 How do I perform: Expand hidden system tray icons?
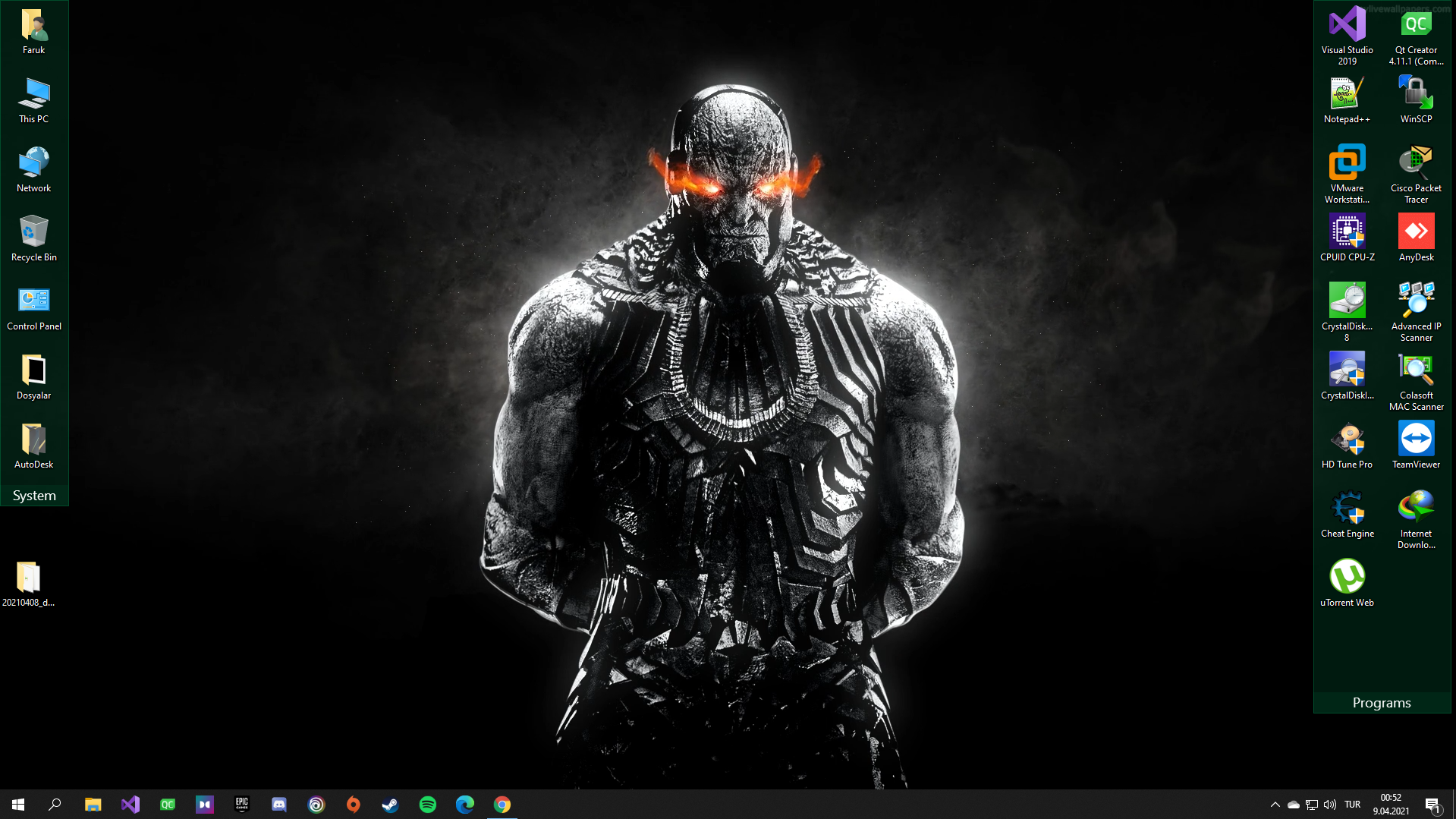(1275, 804)
